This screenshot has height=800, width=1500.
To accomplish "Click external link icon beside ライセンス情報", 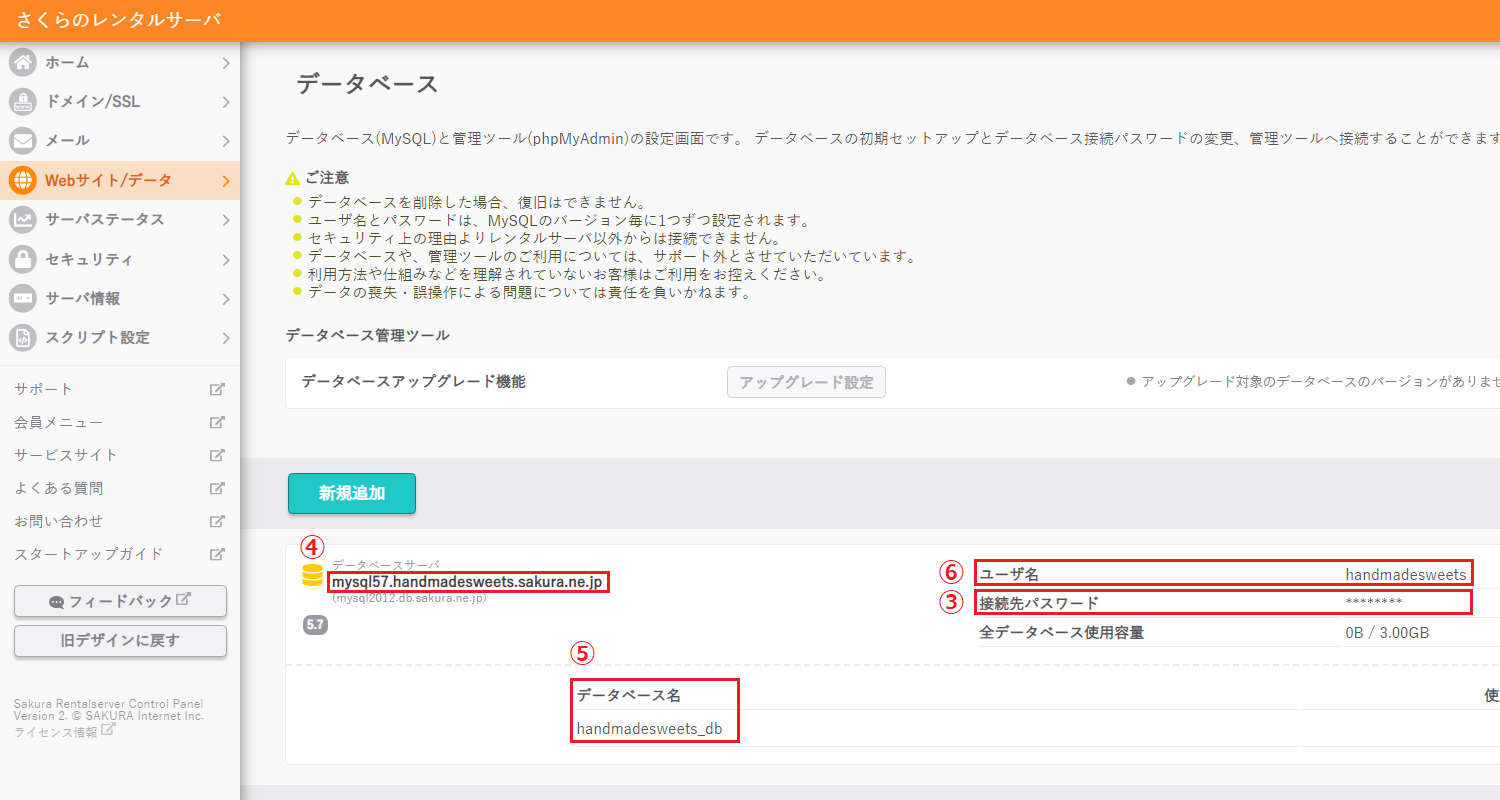I will click(x=108, y=731).
